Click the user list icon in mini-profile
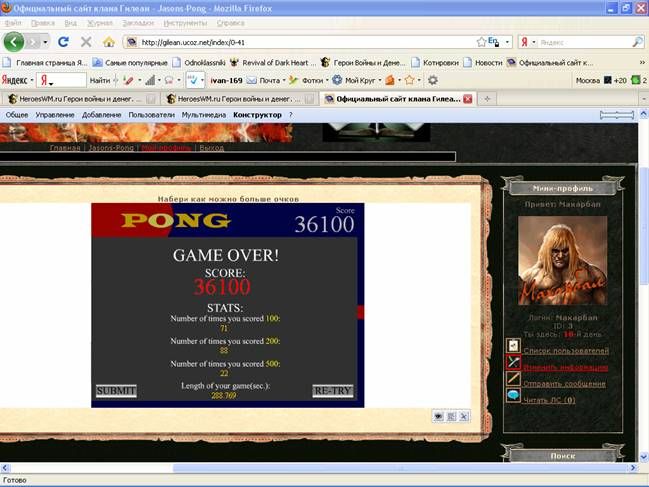Viewport: 649px width, 487px height. (x=513, y=345)
